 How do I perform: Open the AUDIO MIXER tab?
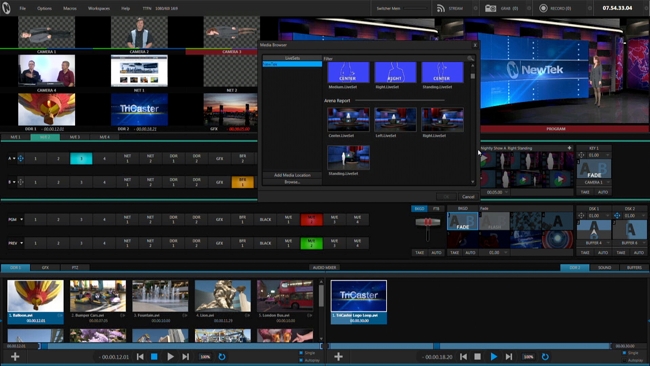coord(325,268)
